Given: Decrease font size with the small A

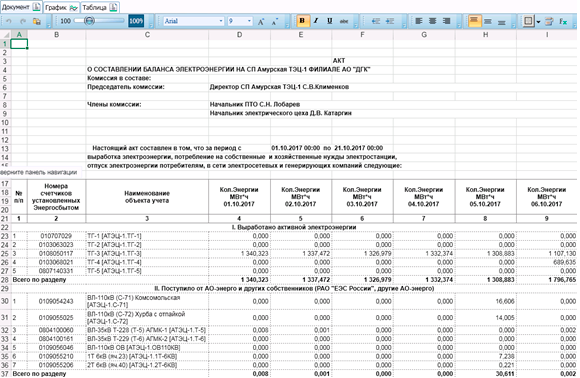Looking at the screenshot, I should [275, 21].
